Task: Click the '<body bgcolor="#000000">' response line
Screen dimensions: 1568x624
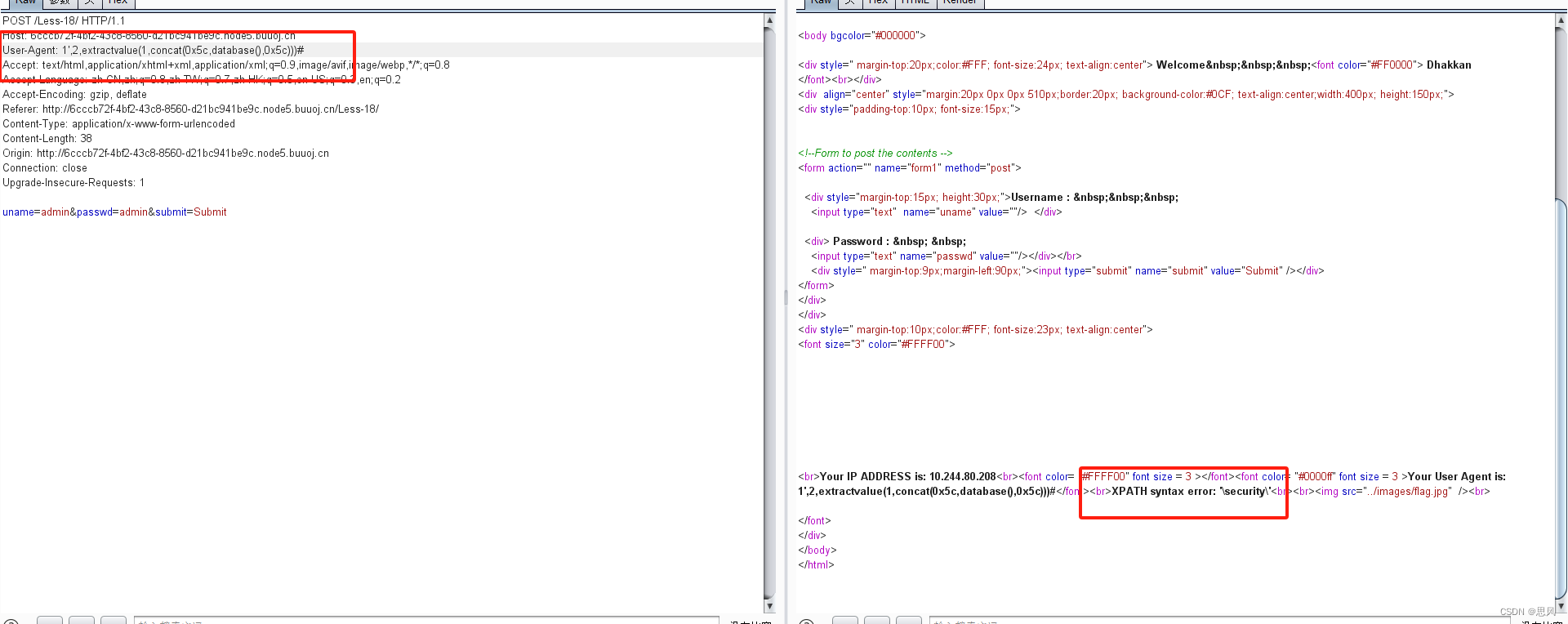Action: click(862, 35)
